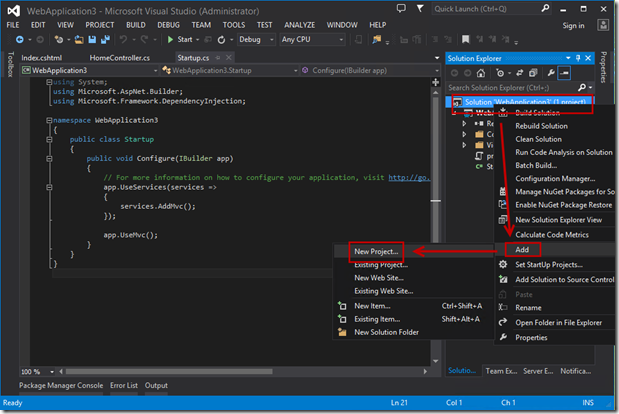Open the http://go. link in the comment
The image size is (619, 414).
(x=409, y=178)
